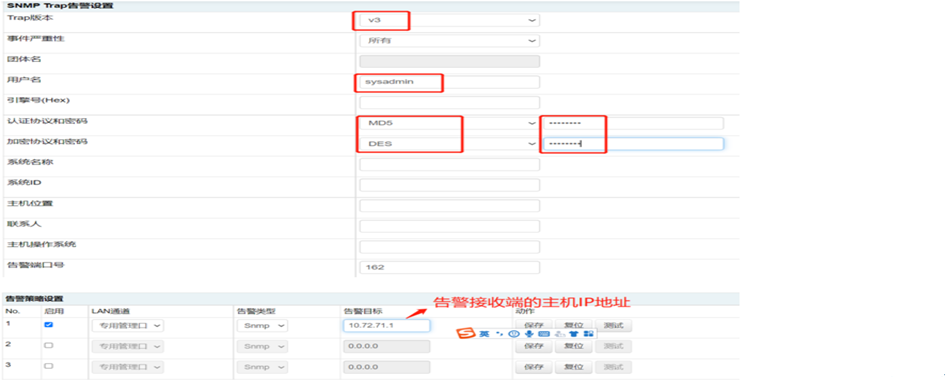Click the 告警端口号 label
947x383 pixels.
click(35, 265)
